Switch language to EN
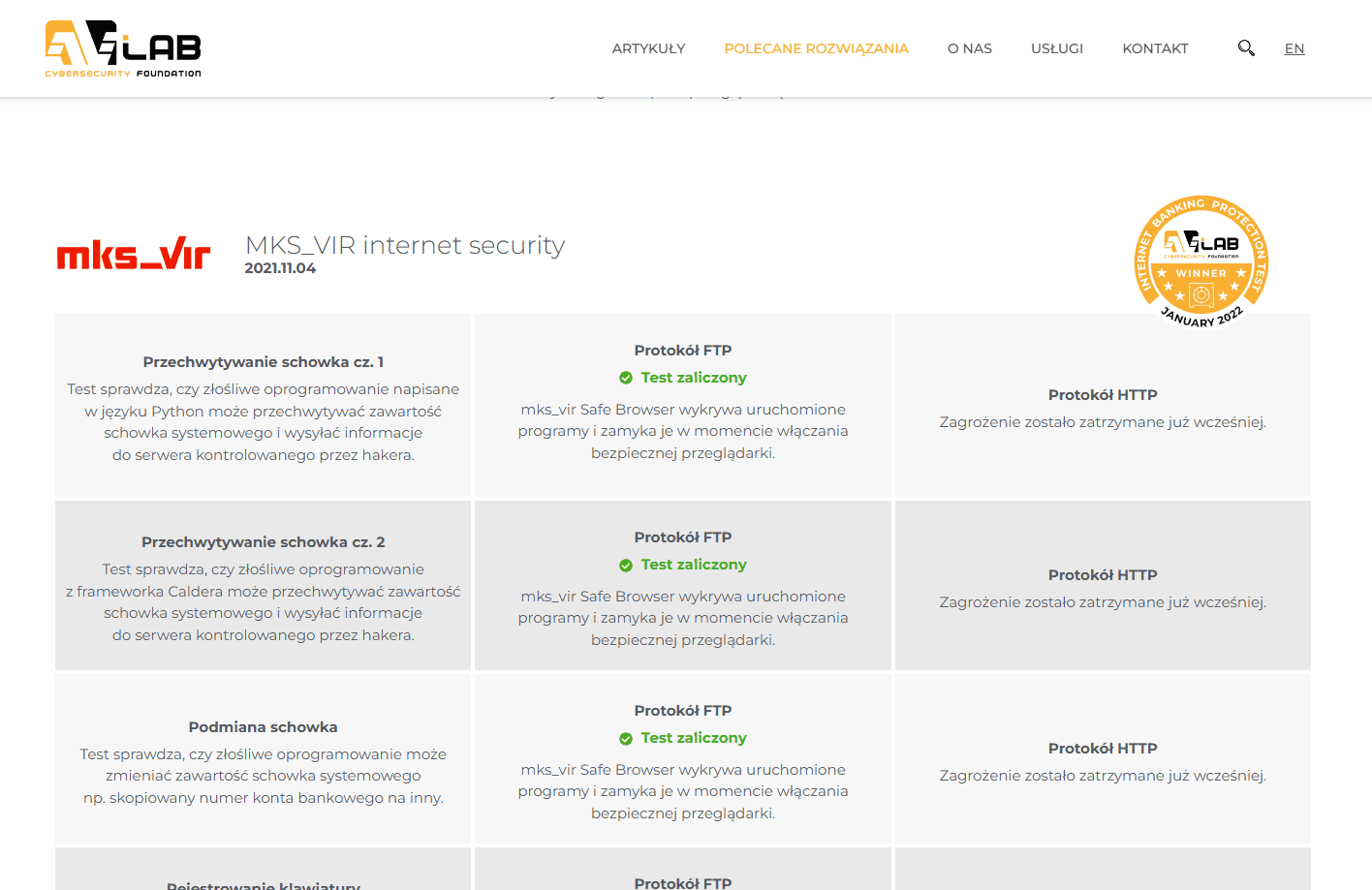Screen dimensions: 1372x890 point(1294,48)
